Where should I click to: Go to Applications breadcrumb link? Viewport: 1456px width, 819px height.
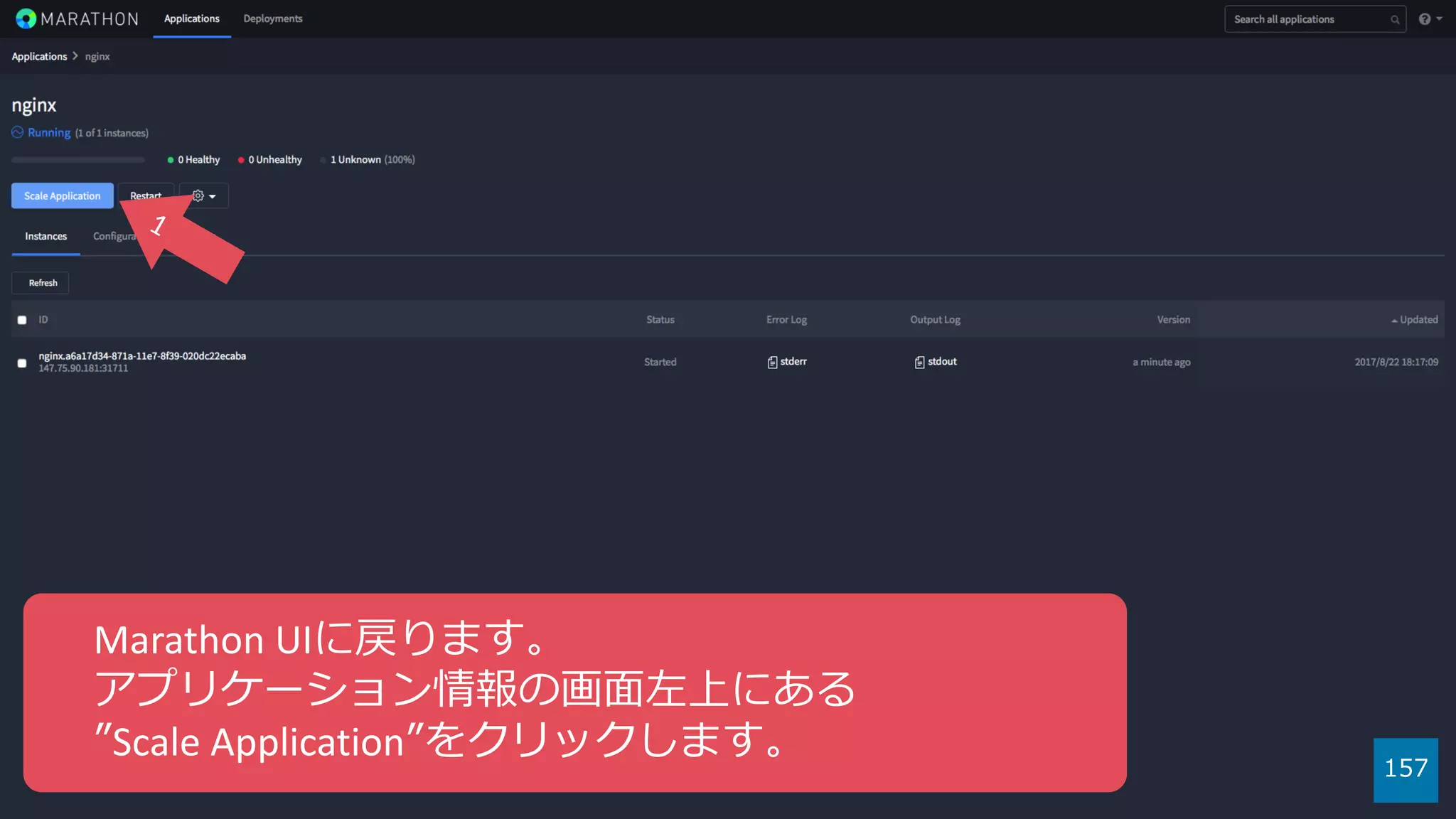click(x=39, y=56)
